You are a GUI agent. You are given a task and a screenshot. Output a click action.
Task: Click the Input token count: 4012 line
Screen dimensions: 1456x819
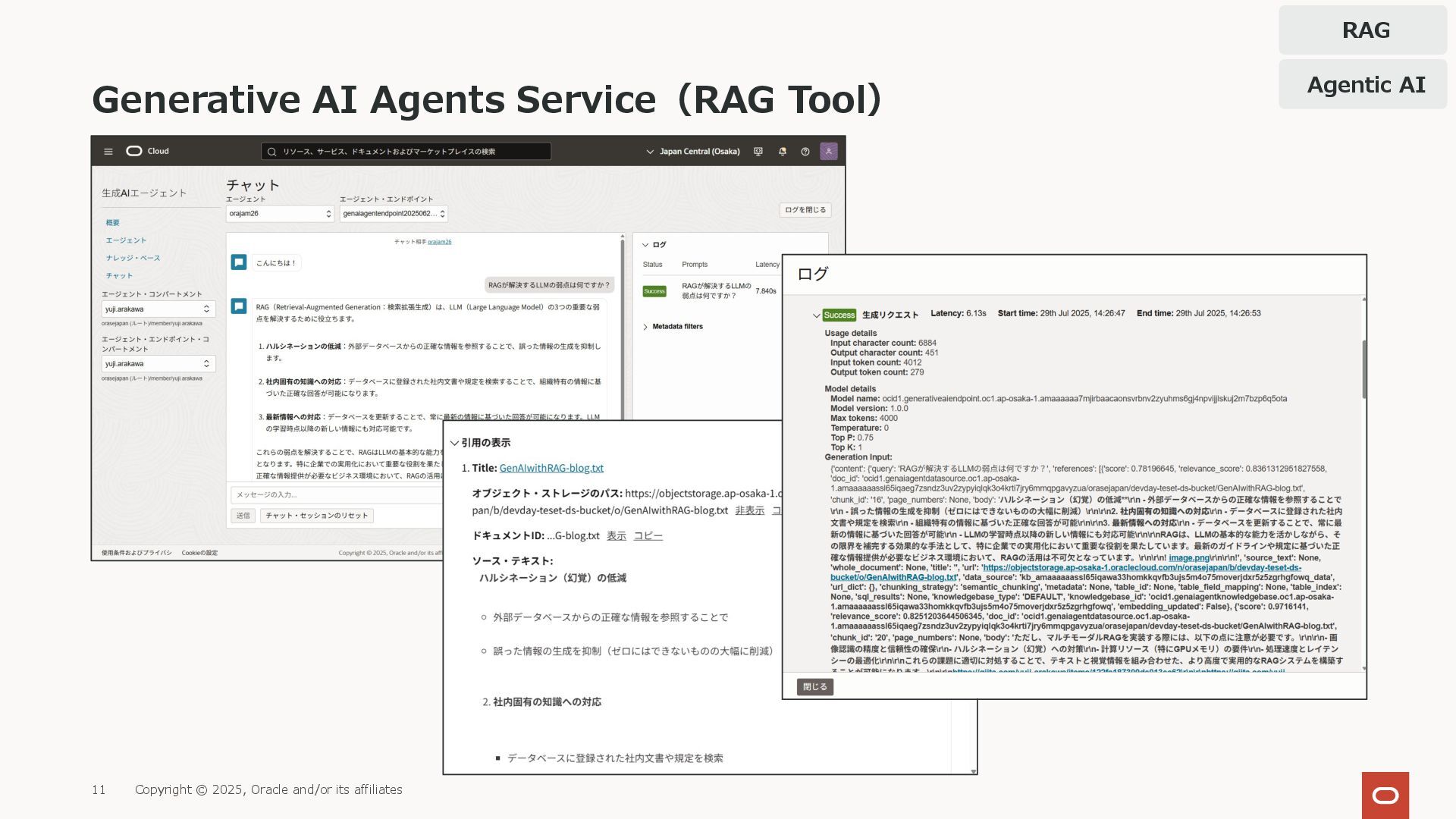876,362
